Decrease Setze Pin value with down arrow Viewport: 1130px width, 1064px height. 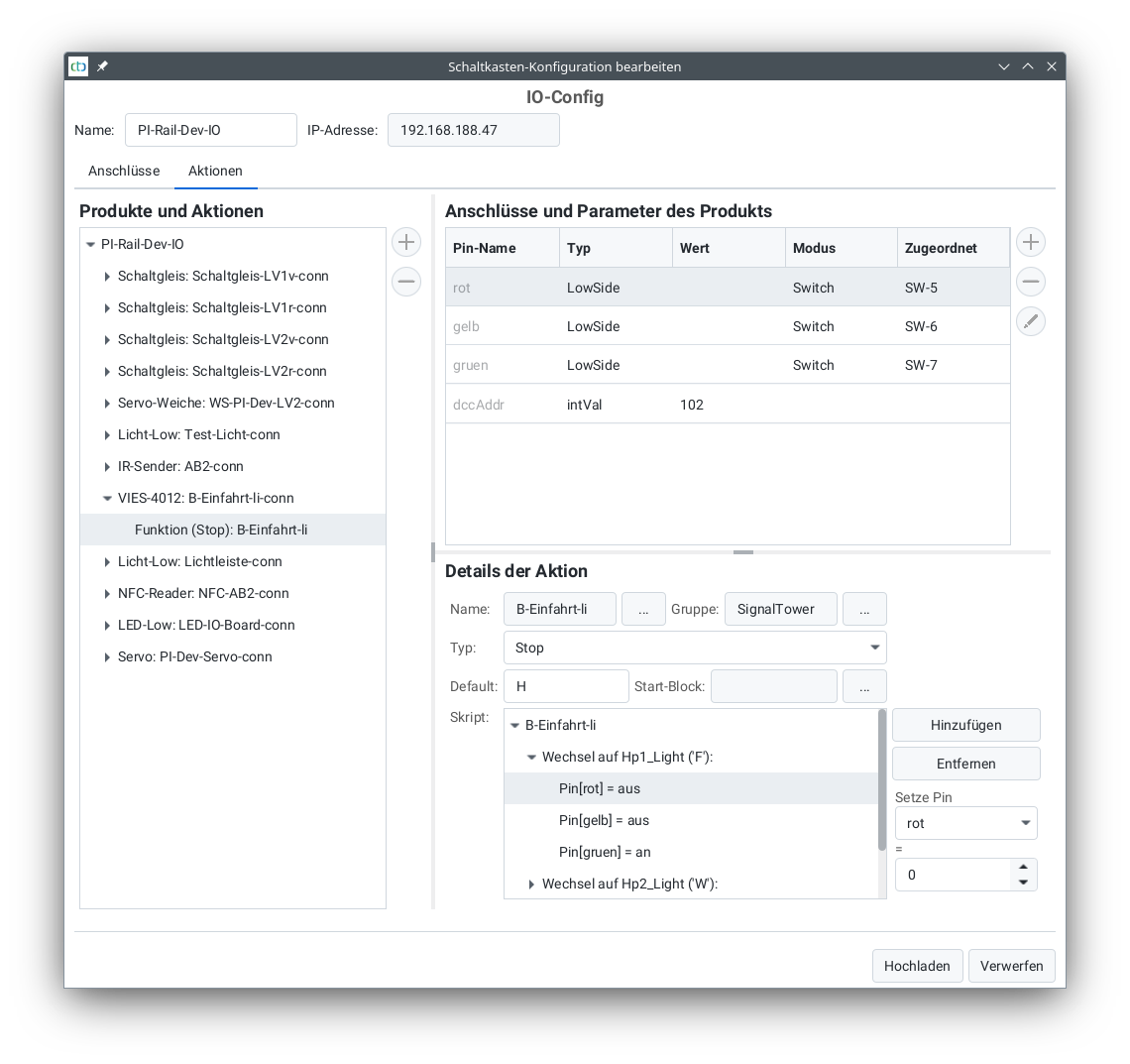pos(1024,883)
